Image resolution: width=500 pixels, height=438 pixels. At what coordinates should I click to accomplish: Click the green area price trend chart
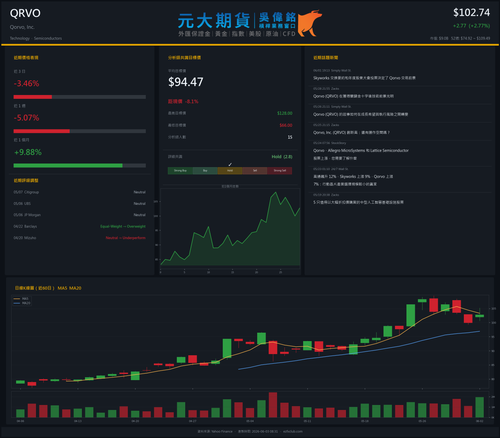[230, 229]
